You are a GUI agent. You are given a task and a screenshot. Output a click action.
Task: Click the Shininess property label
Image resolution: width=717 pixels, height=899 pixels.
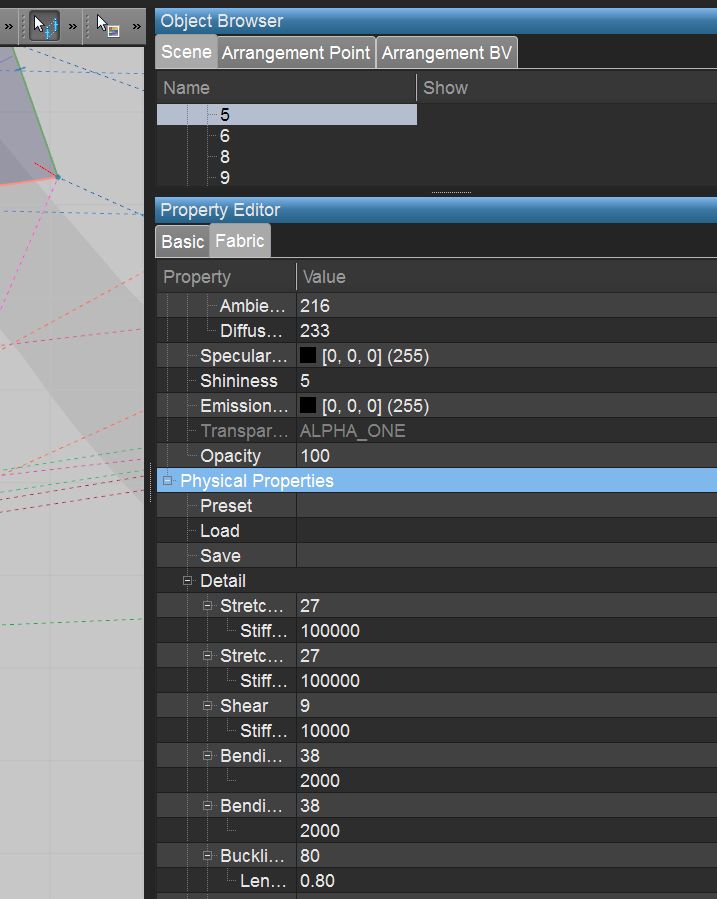click(238, 381)
